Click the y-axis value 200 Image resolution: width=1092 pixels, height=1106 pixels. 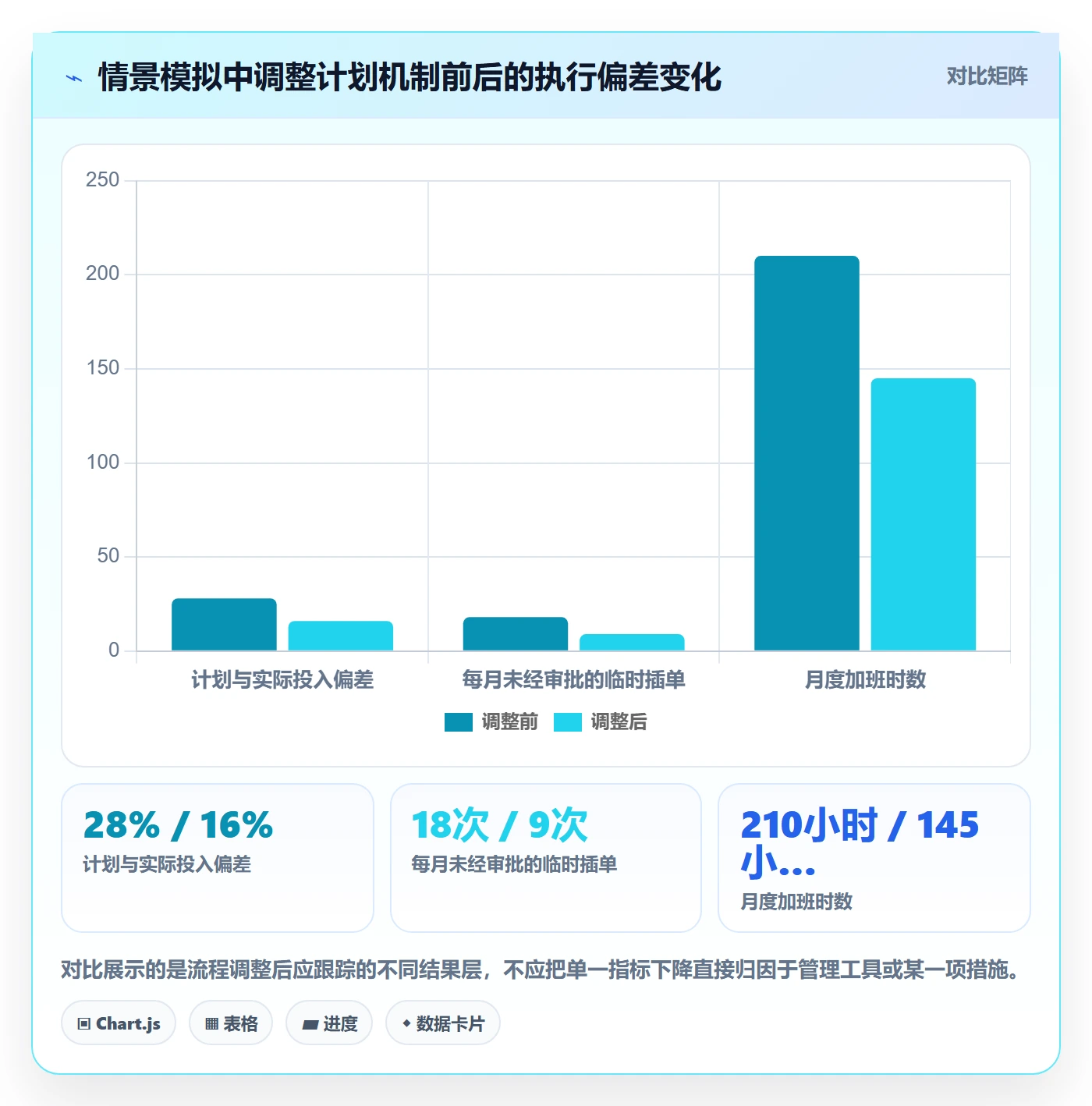click(x=103, y=274)
